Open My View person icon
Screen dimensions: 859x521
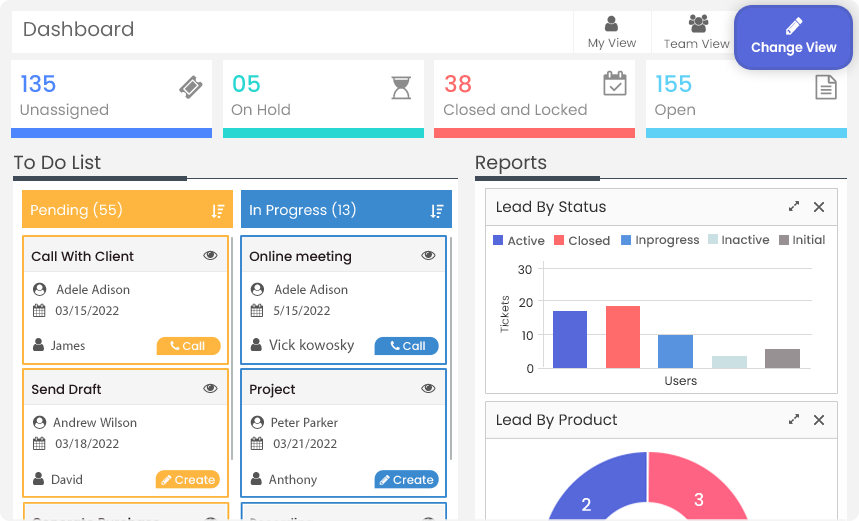[611, 24]
